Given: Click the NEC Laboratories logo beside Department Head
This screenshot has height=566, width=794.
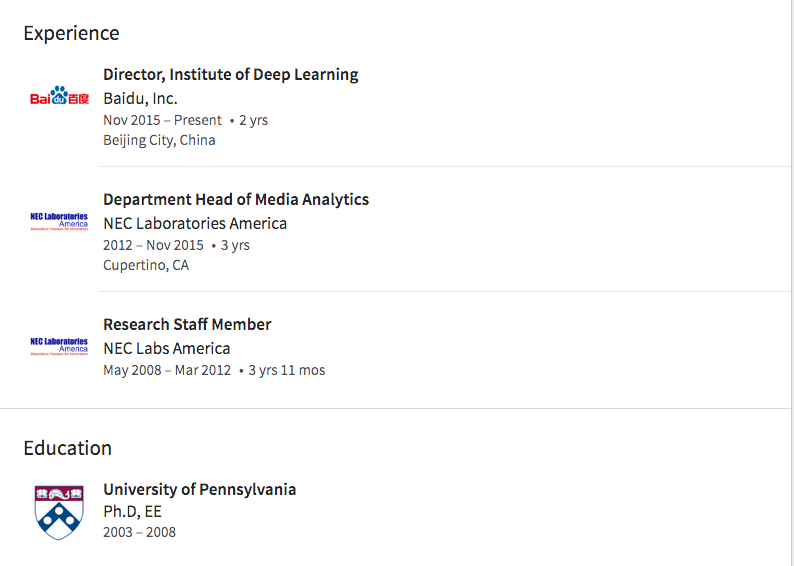Looking at the screenshot, I should (59, 221).
